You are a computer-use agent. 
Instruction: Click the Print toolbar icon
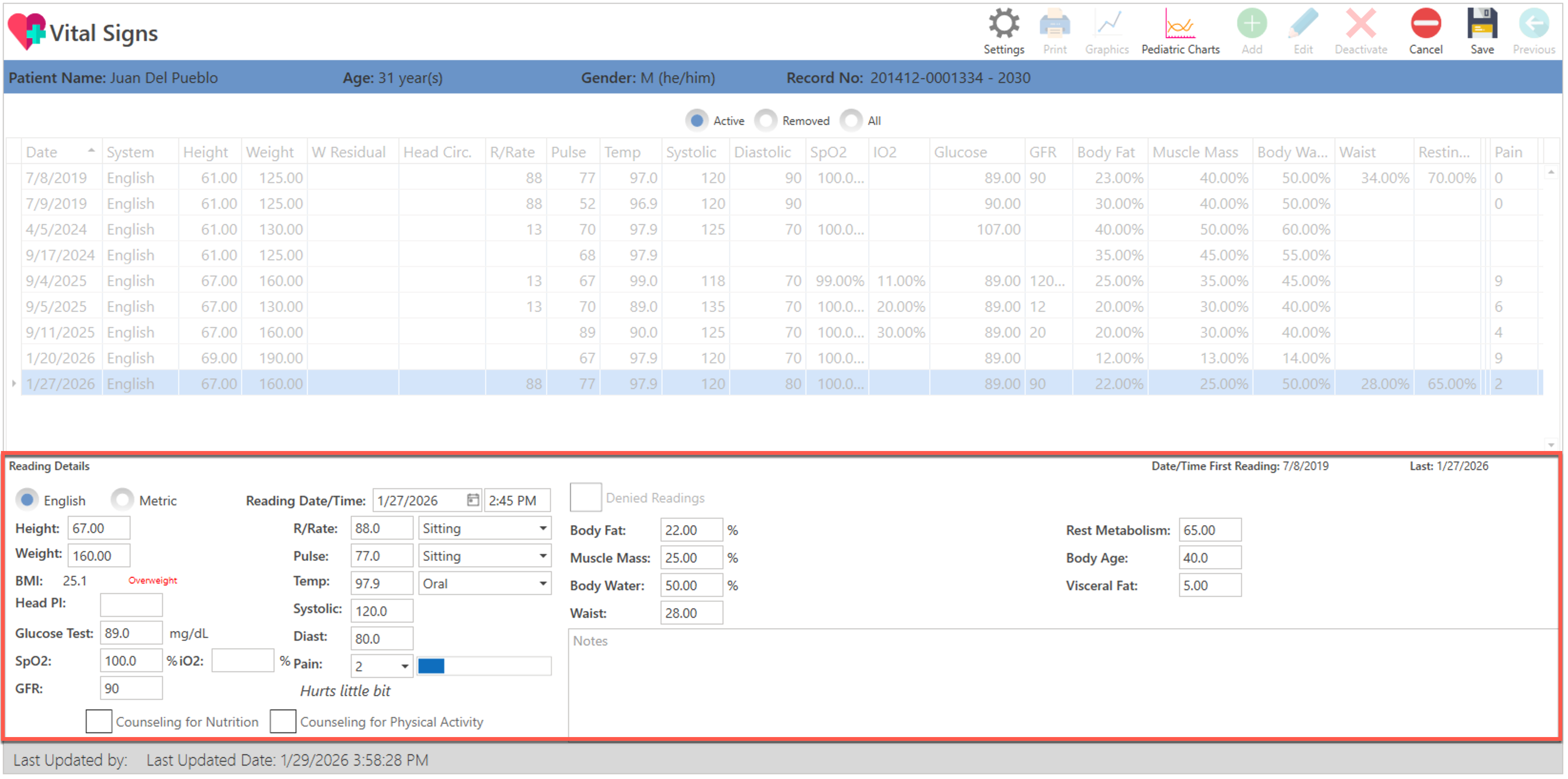[x=1054, y=25]
